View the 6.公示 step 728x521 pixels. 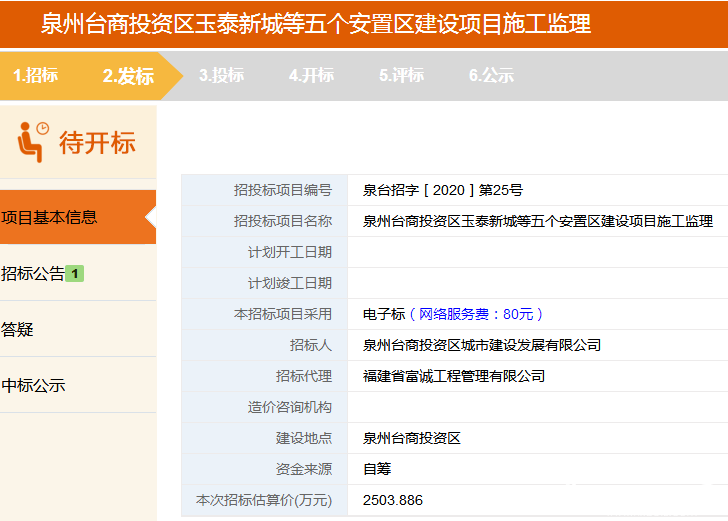click(x=491, y=75)
